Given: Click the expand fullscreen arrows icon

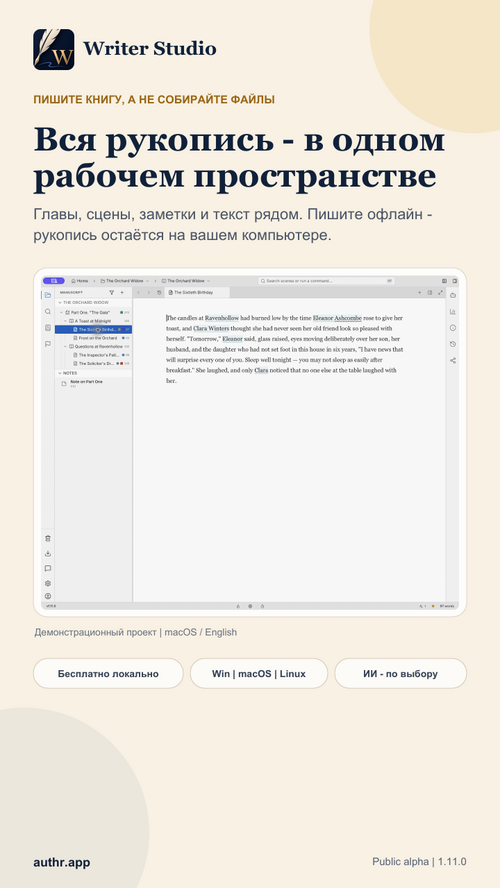Looking at the screenshot, I should [x=441, y=293].
